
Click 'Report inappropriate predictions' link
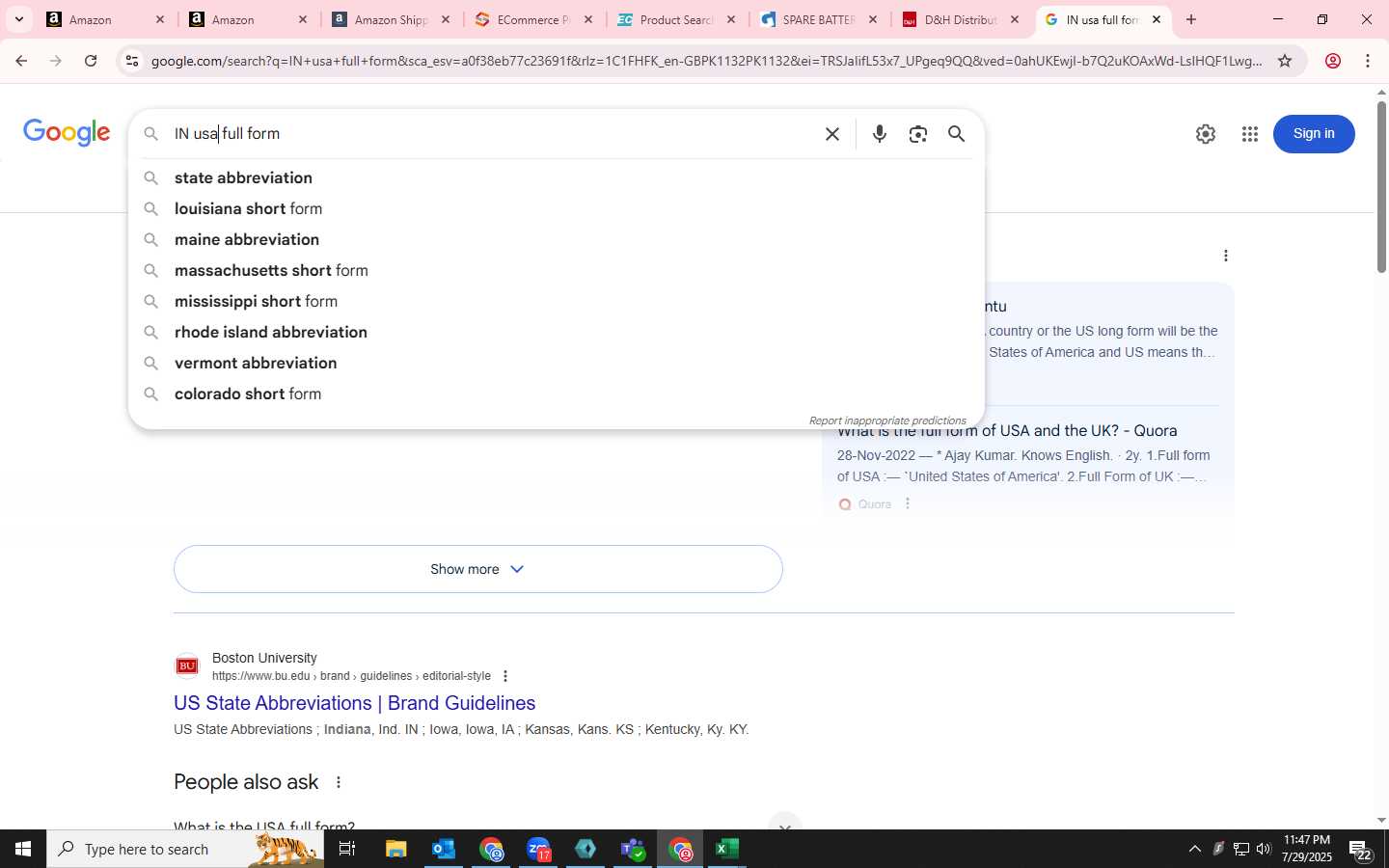[887, 420]
